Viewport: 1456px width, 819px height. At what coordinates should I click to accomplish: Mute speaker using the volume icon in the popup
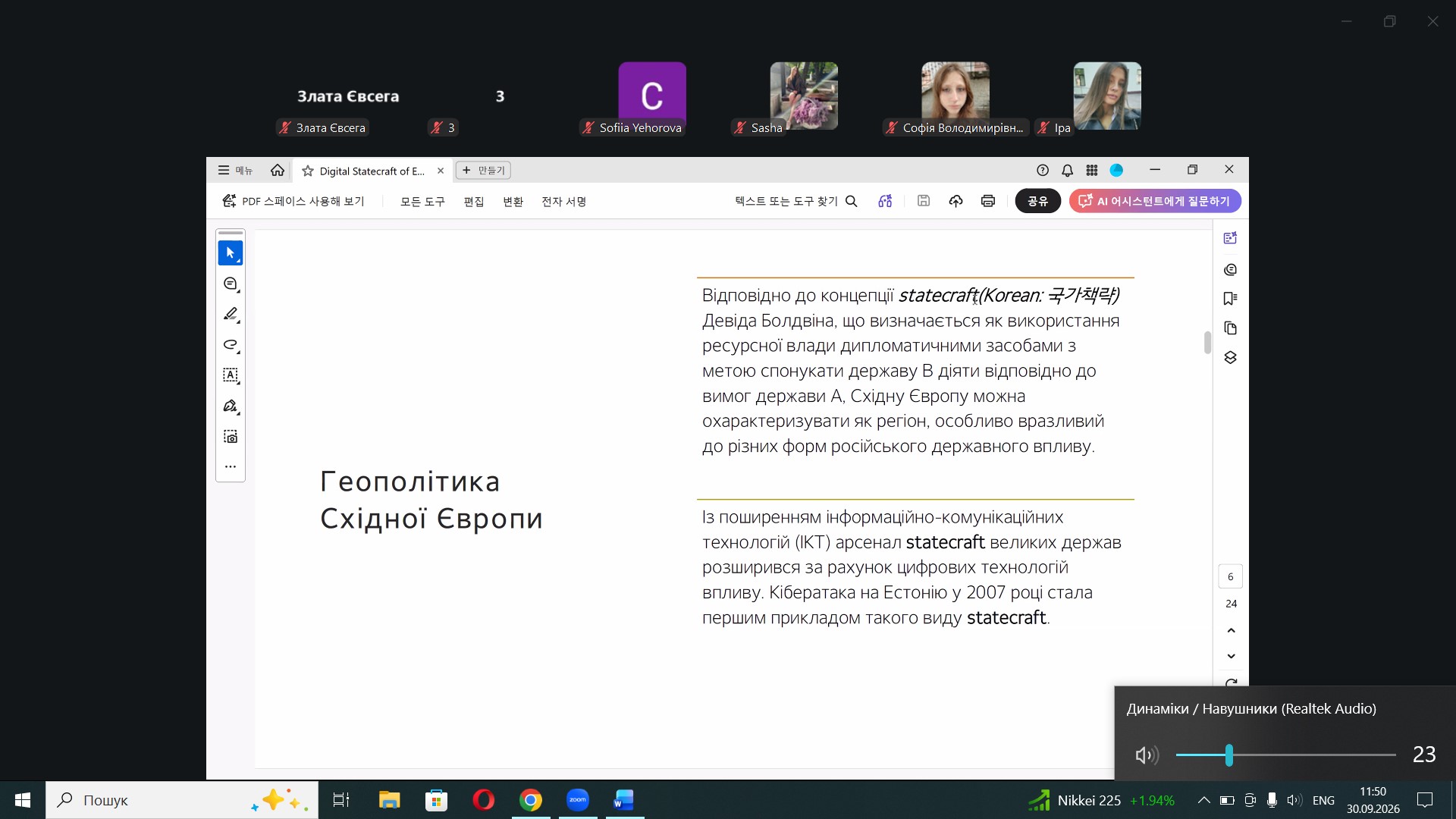tap(1146, 755)
